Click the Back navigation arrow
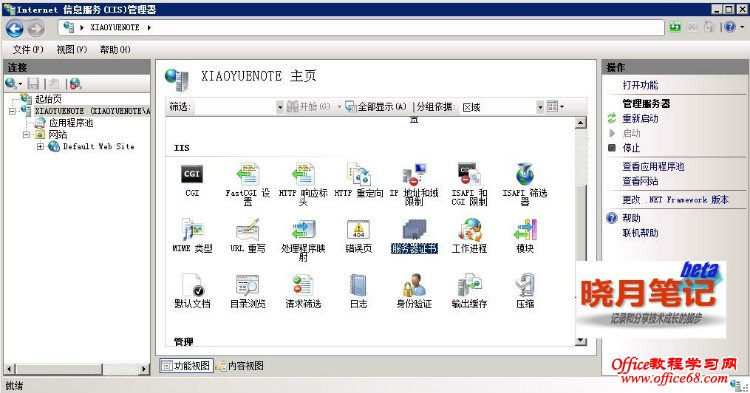Viewport: 750px width, 393px height. pos(14,28)
